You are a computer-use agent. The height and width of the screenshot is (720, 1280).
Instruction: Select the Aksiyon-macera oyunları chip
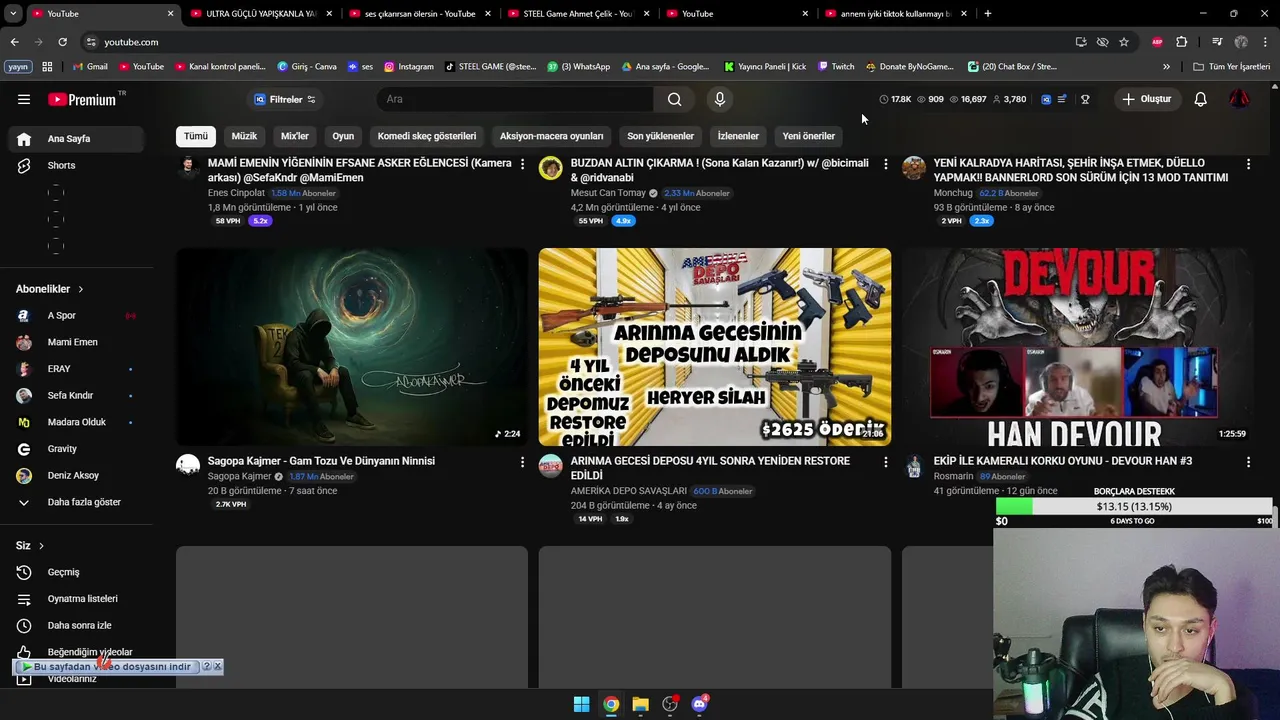point(551,136)
